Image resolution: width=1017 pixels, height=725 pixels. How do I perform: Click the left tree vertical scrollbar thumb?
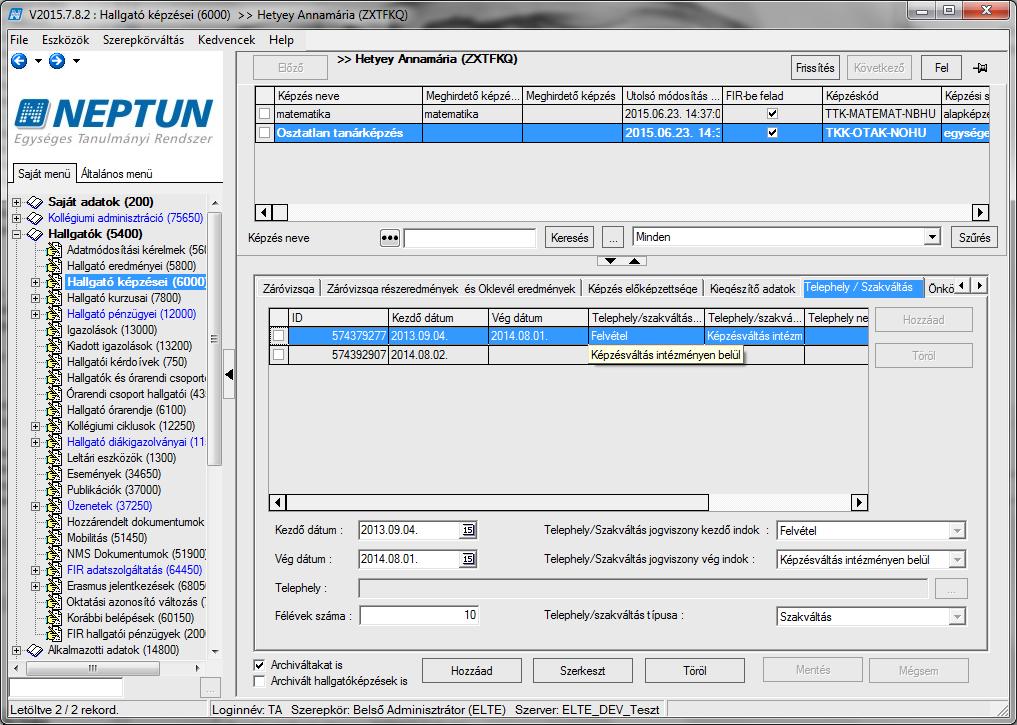coord(215,339)
